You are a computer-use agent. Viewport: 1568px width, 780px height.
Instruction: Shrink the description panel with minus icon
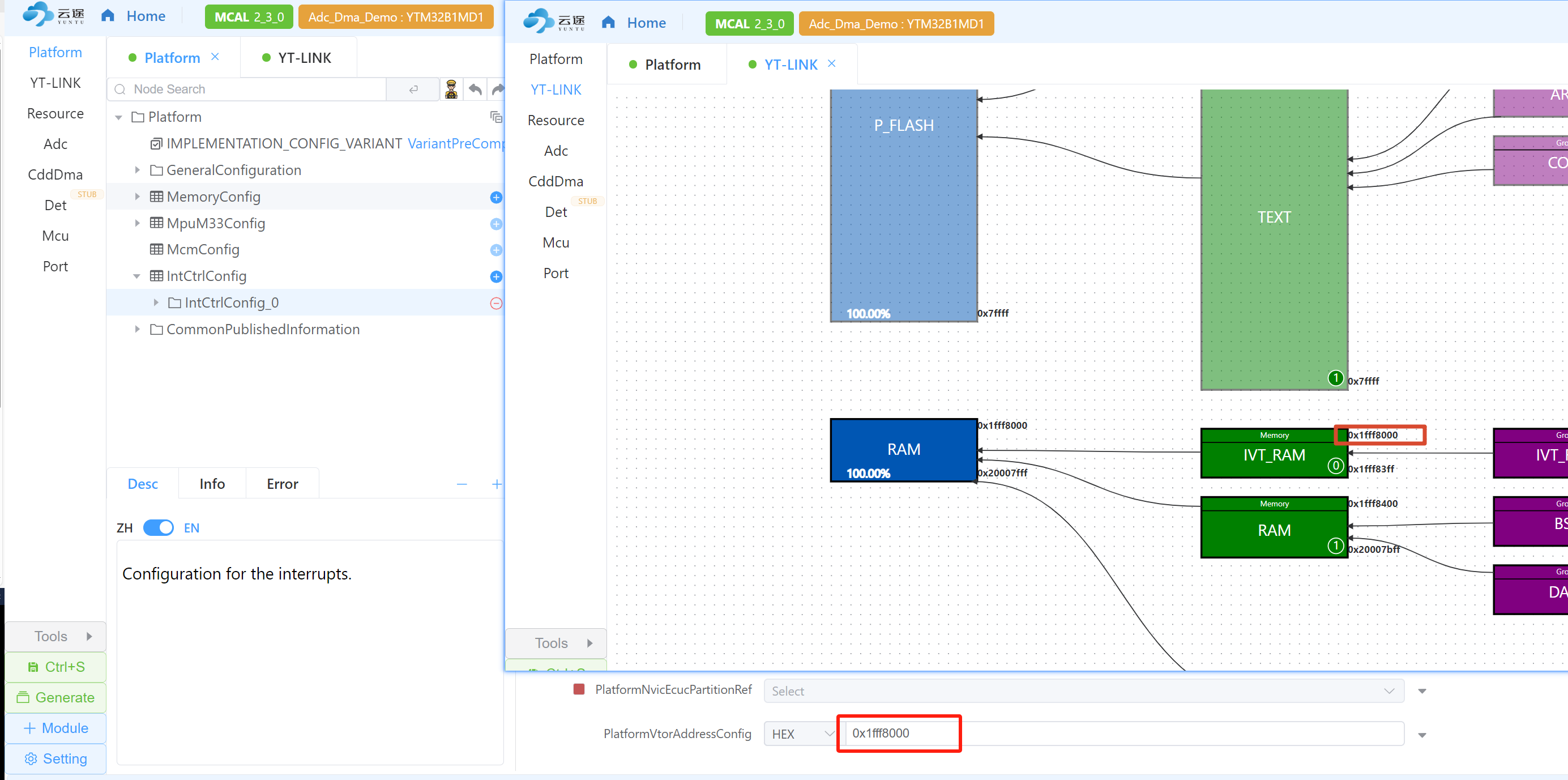coord(462,484)
